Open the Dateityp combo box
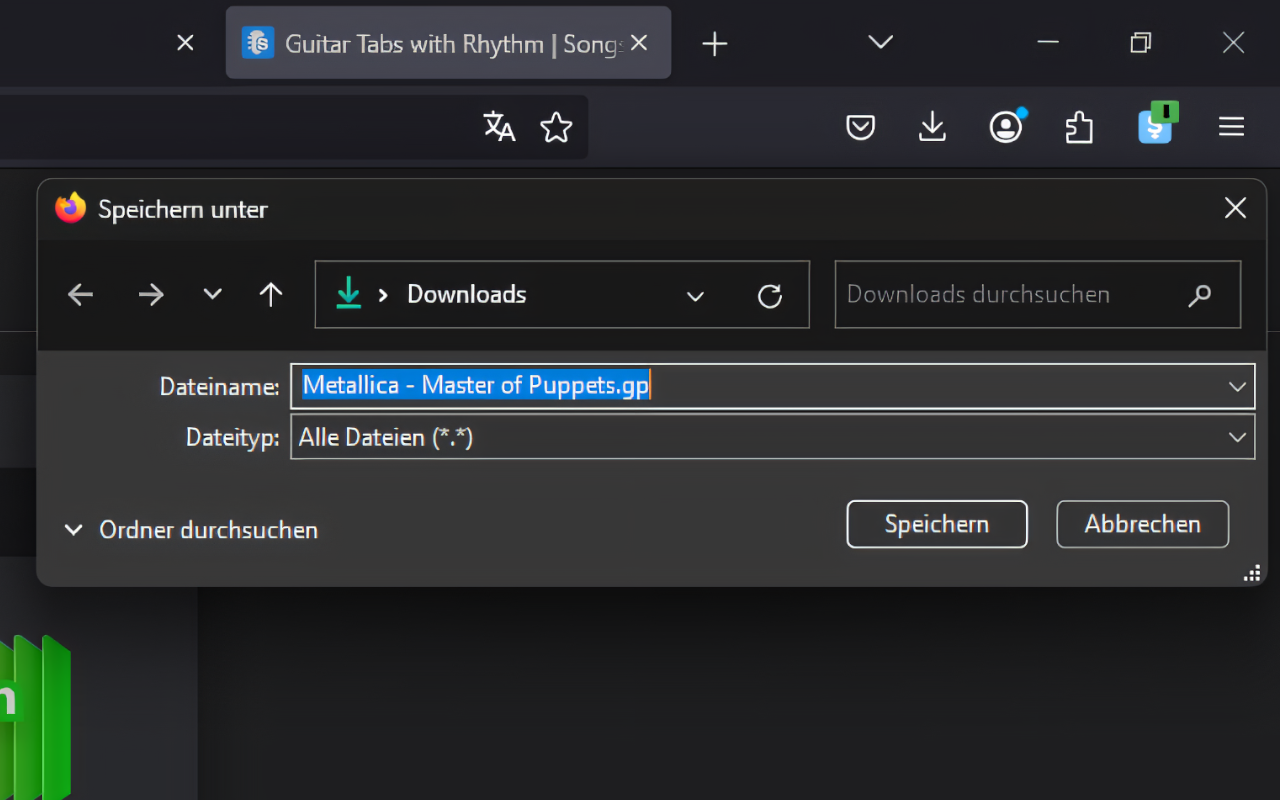The image size is (1280, 800). coord(772,437)
